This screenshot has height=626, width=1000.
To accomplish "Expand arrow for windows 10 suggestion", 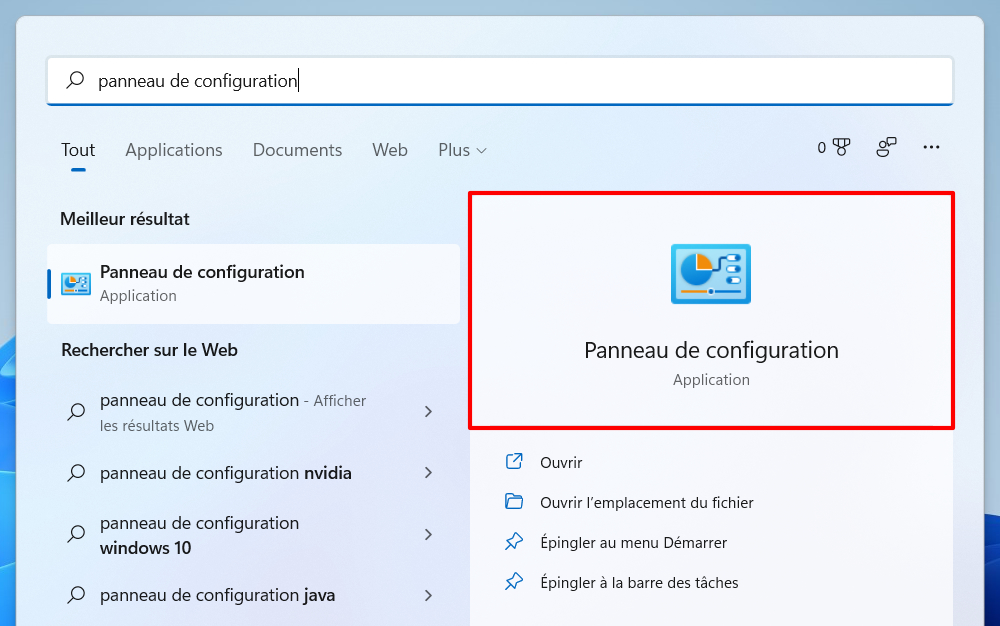I will coord(429,535).
